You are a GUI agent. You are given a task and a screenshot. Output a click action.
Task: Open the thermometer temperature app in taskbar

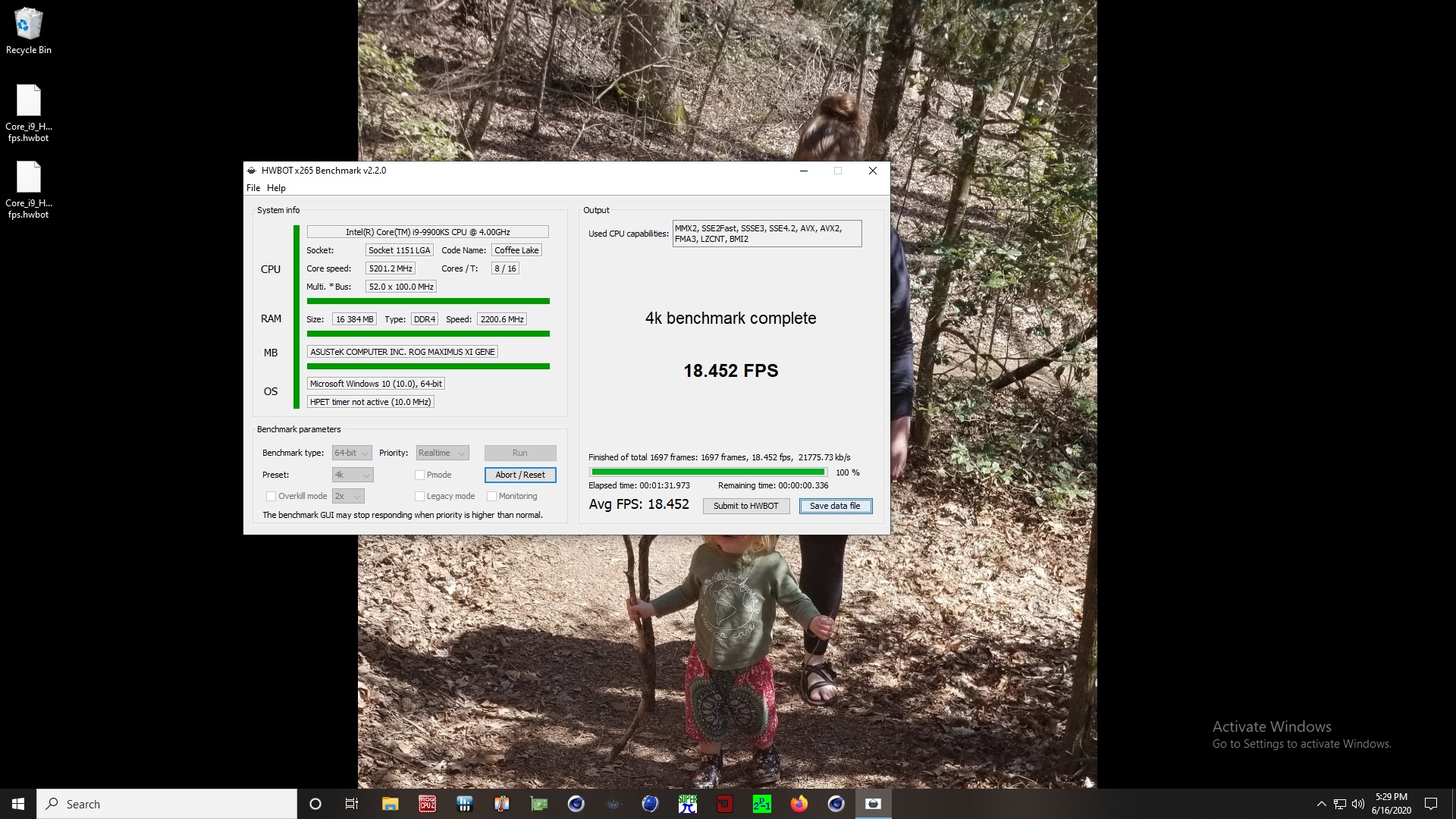point(501,804)
